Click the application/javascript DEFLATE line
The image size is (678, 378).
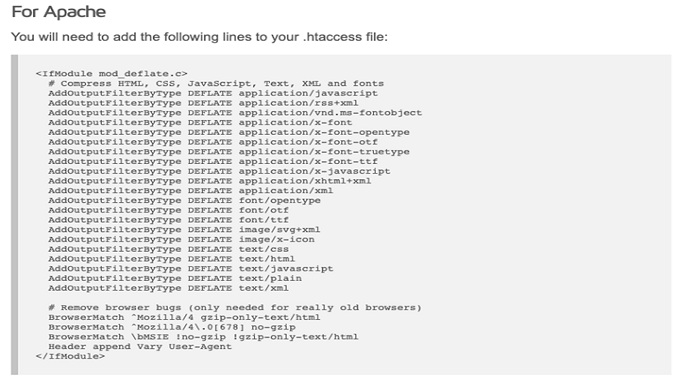point(213,93)
